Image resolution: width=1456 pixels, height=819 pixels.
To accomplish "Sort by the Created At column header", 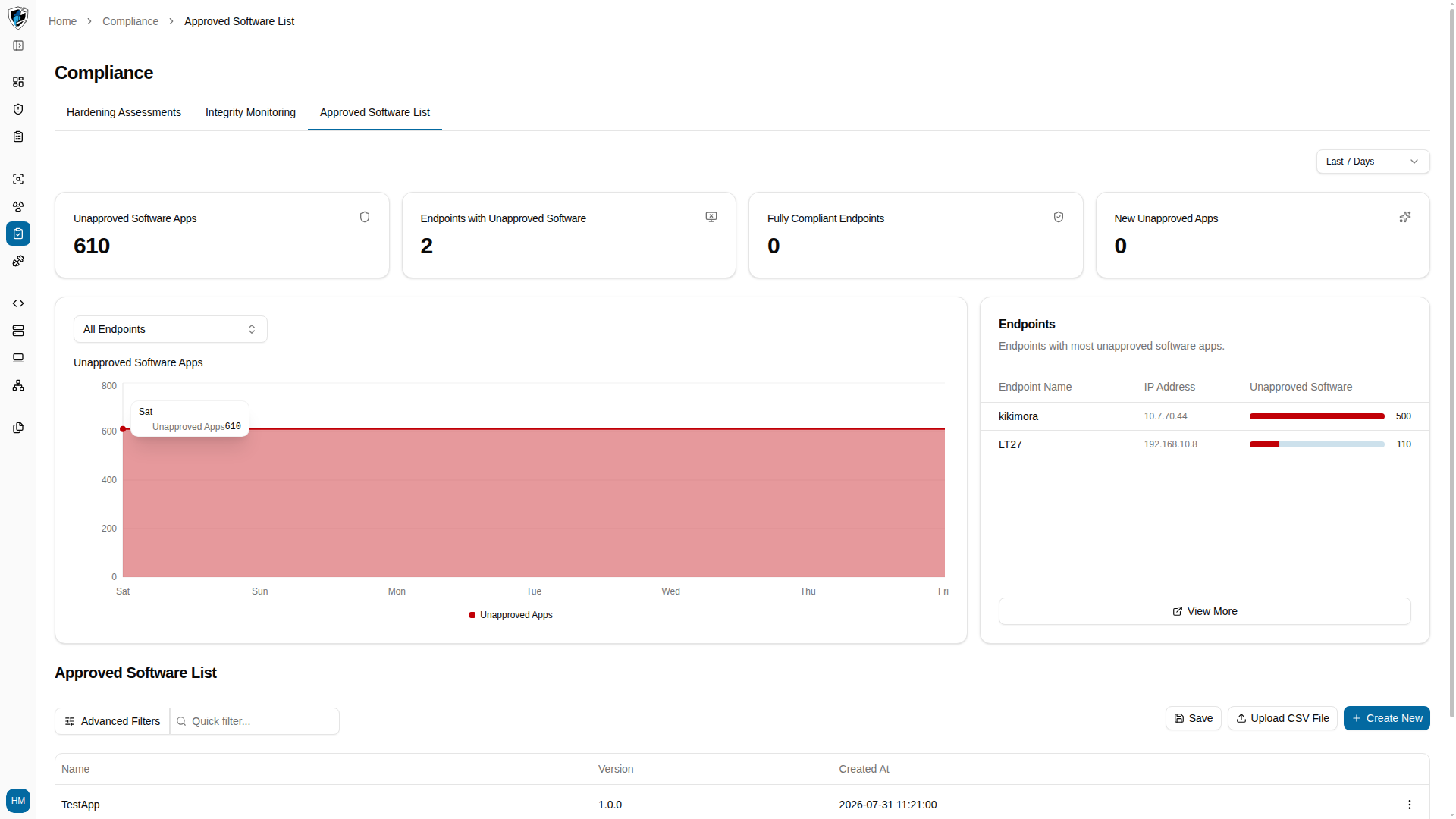I will [x=864, y=769].
